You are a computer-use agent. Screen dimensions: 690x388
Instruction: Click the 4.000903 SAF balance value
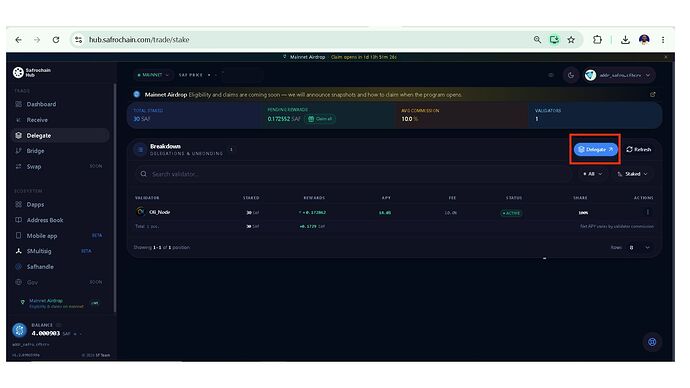(46, 333)
